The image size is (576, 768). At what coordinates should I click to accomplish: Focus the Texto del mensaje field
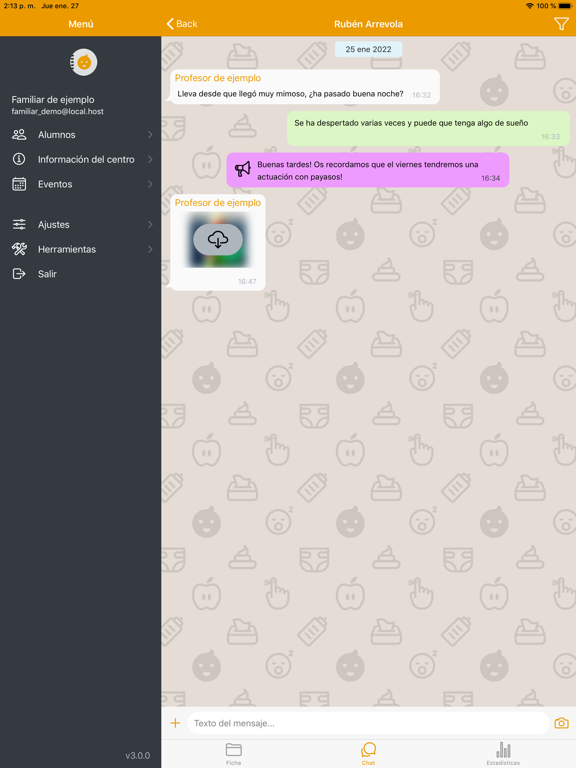click(368, 723)
